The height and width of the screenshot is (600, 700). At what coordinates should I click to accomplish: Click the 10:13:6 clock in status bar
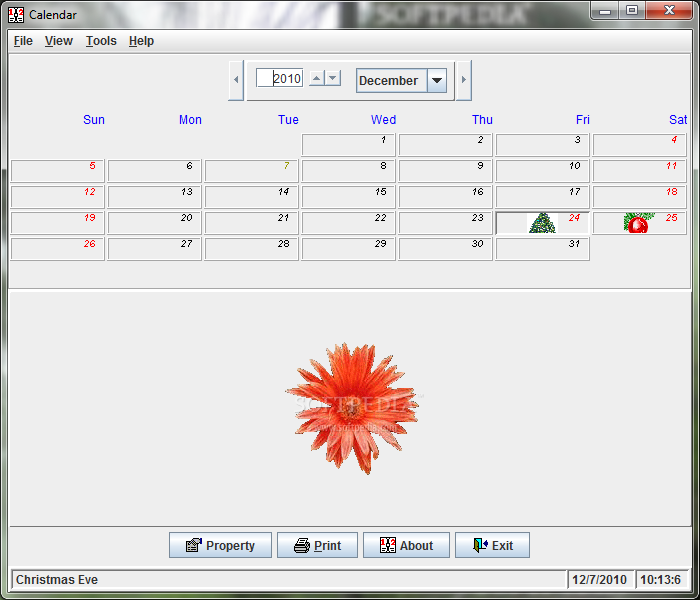pyautogui.click(x=661, y=579)
